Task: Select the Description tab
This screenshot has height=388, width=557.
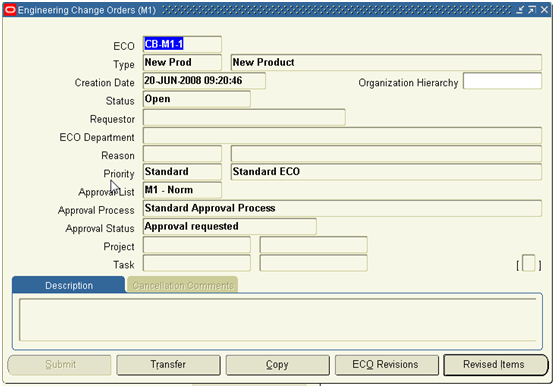Action: pyautogui.click(x=69, y=285)
